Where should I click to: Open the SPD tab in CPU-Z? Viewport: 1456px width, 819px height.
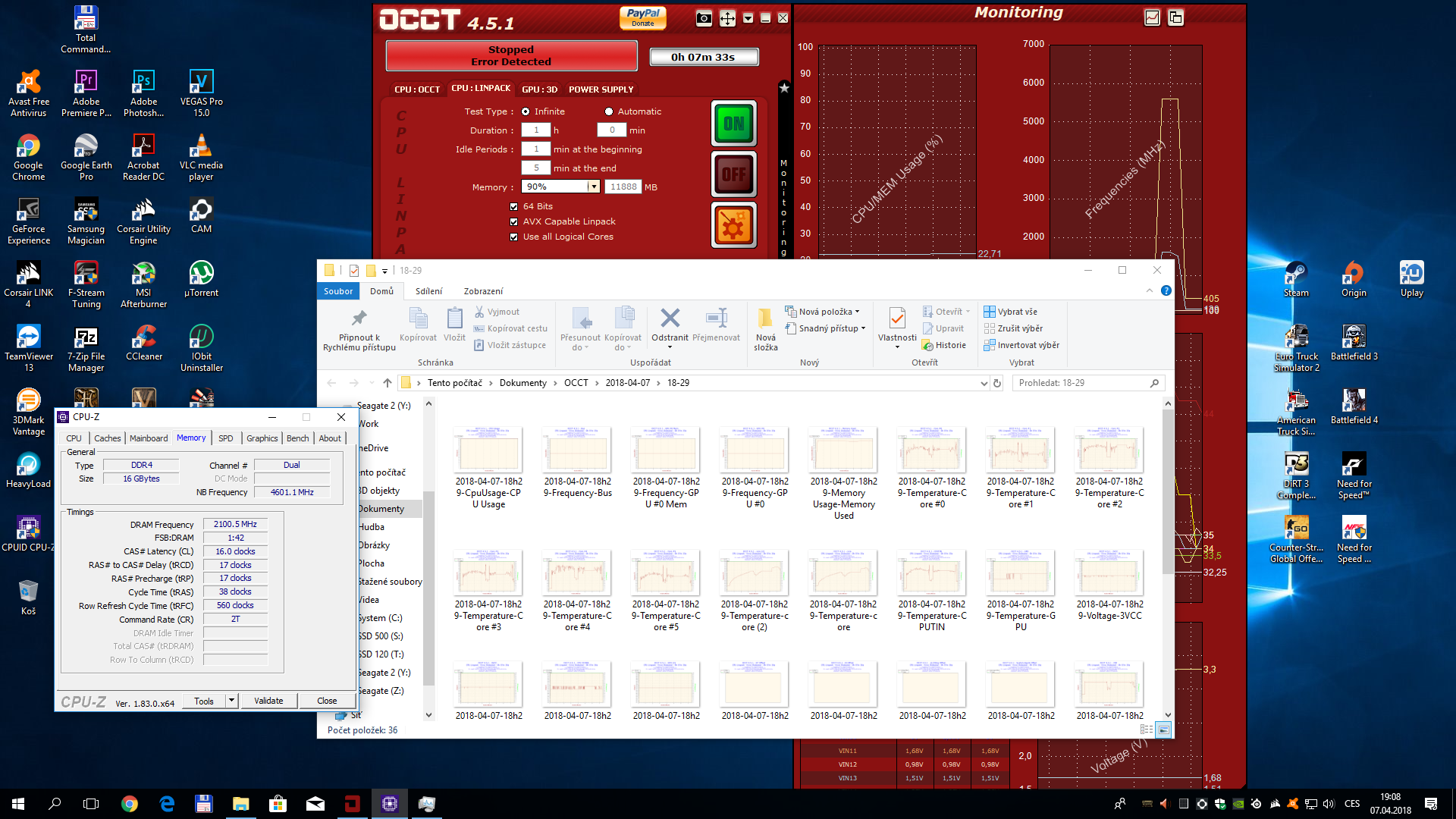point(225,438)
